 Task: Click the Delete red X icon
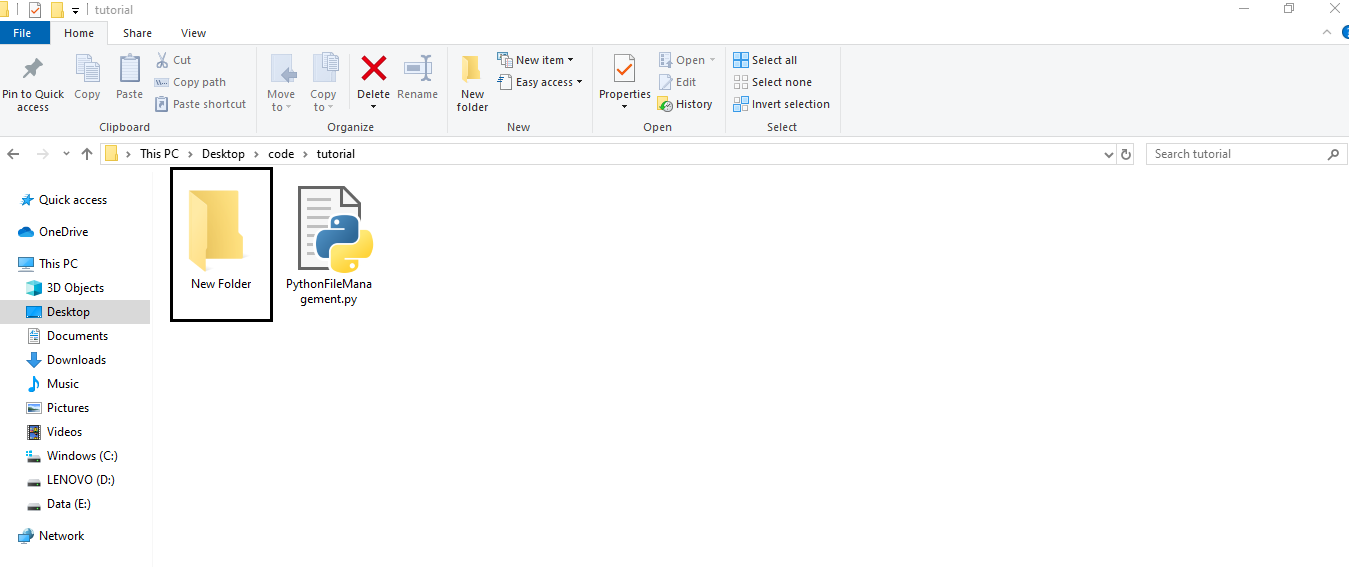(x=373, y=69)
